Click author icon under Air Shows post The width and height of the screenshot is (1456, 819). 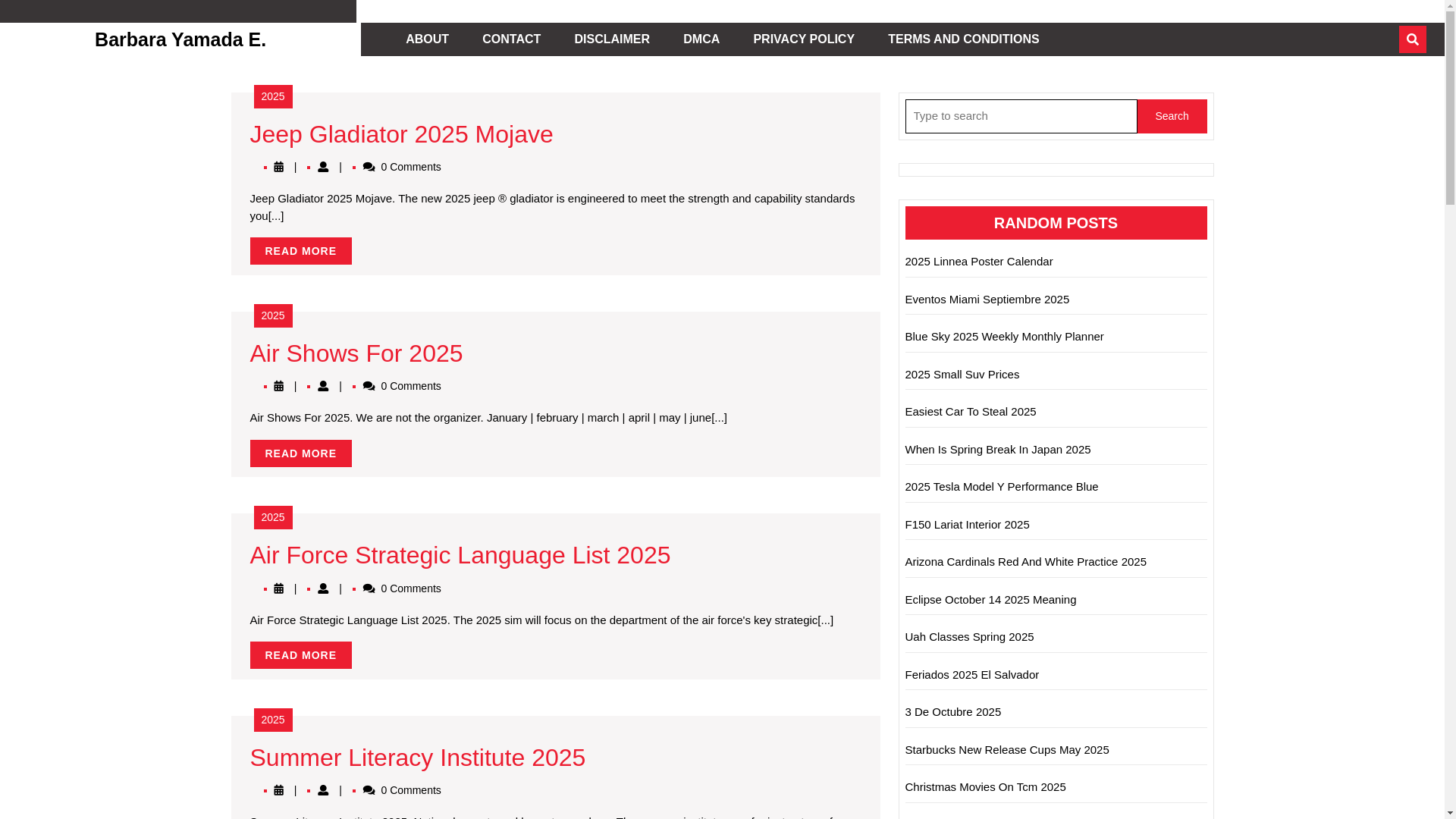(323, 386)
